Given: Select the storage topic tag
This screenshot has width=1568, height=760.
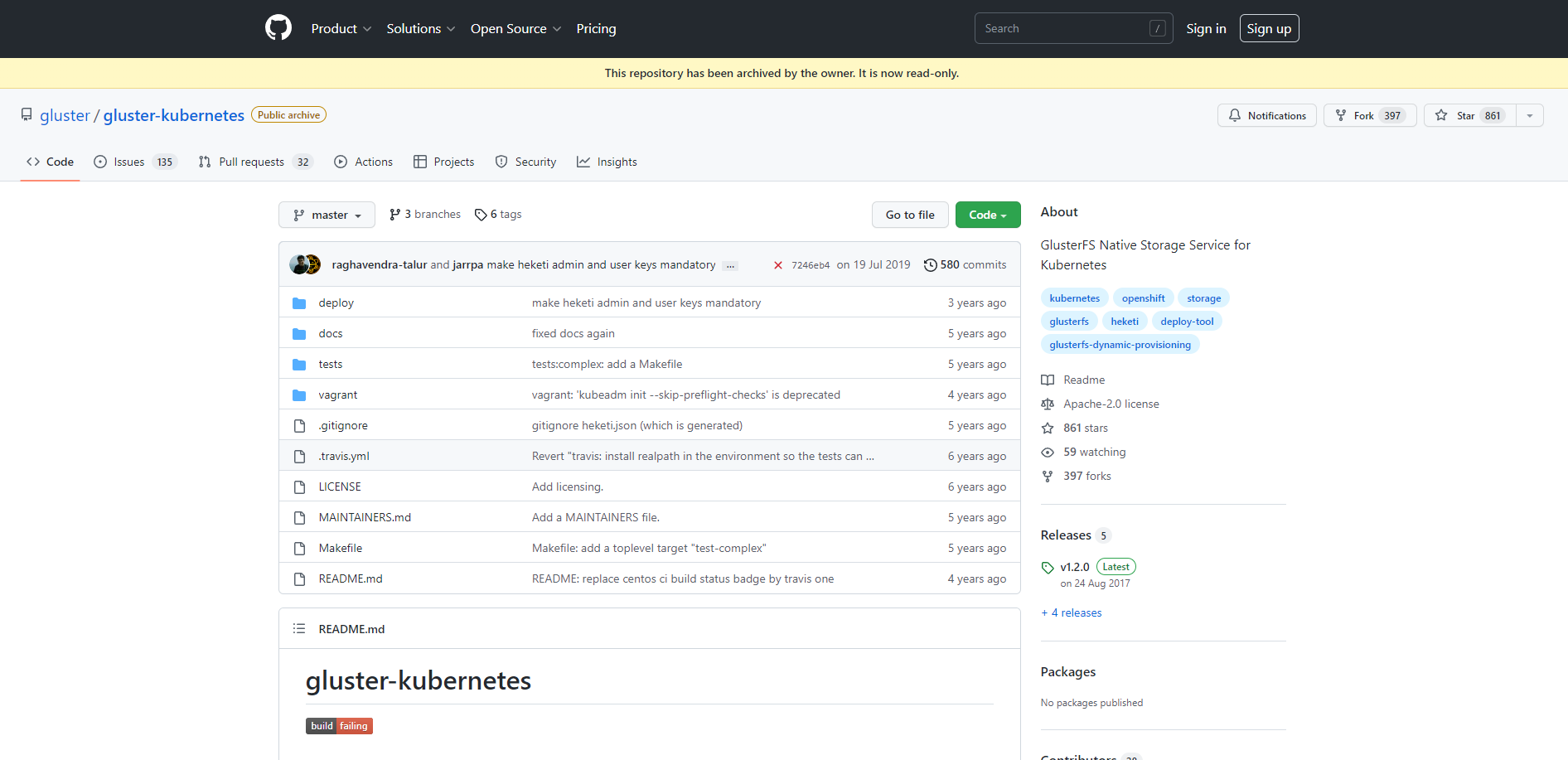Looking at the screenshot, I should tap(1204, 298).
